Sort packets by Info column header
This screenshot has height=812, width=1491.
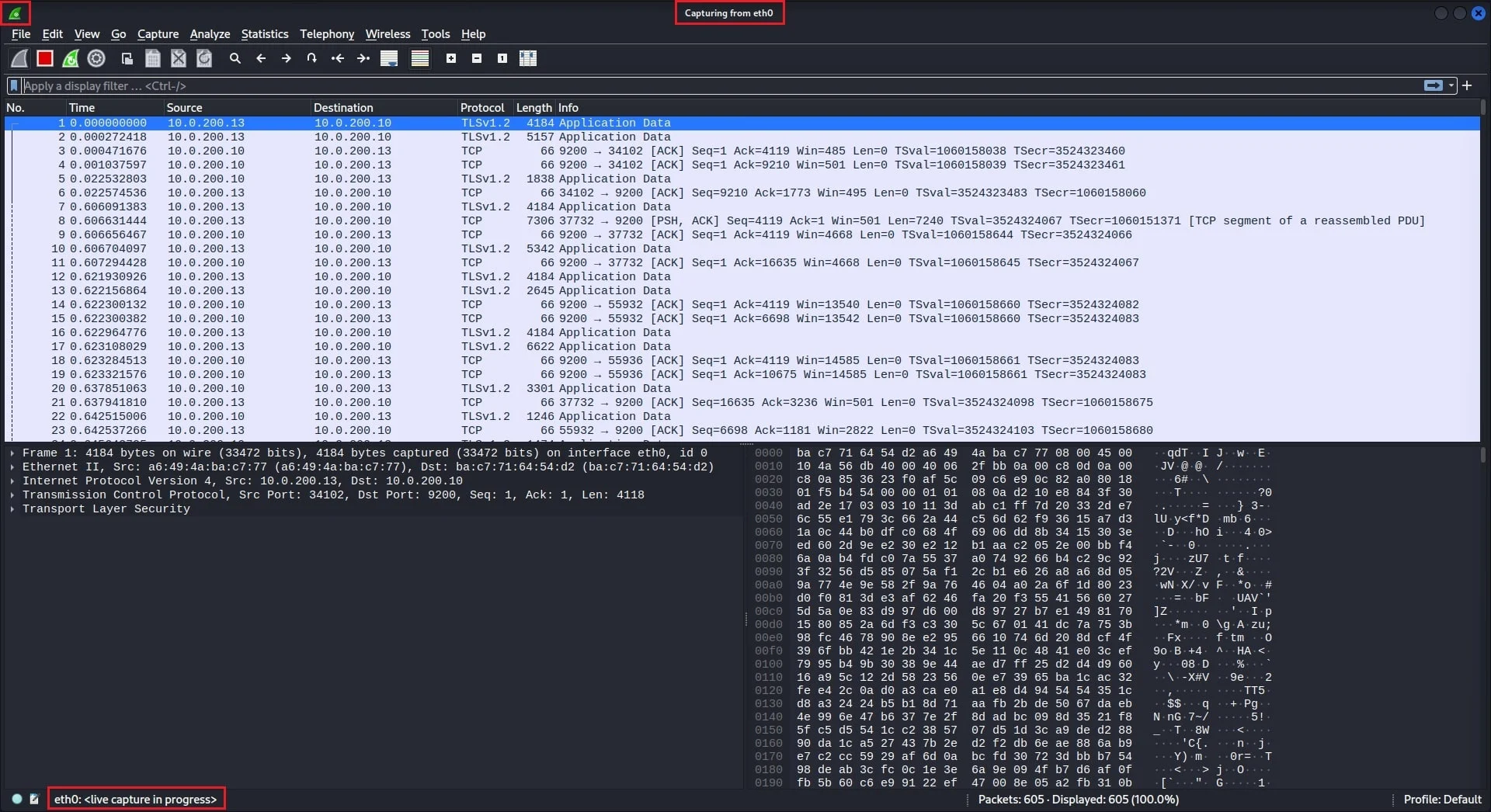pos(1017,108)
